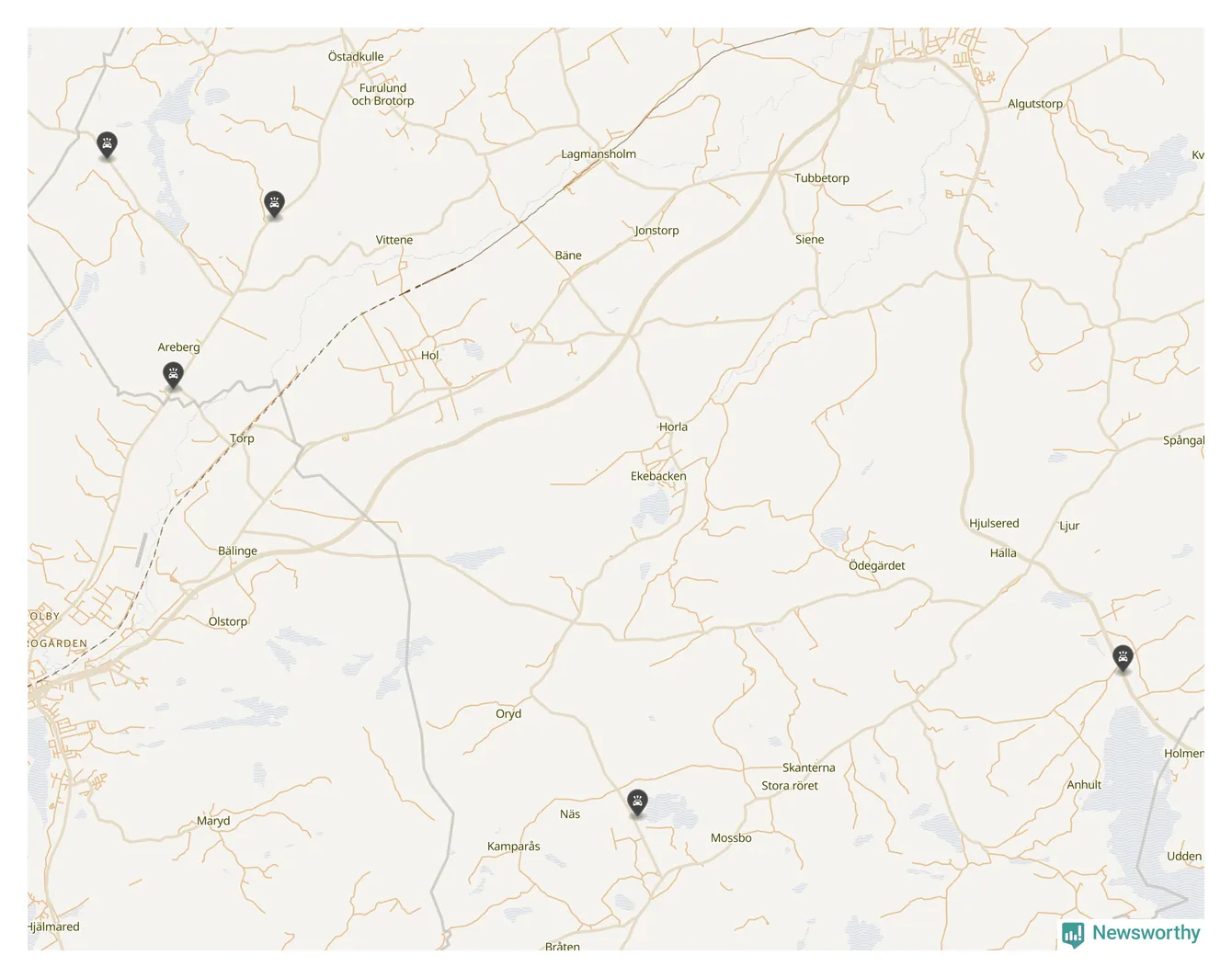Select the car marker north of Vittene
Screen dimensions: 1232x978
click(x=274, y=203)
